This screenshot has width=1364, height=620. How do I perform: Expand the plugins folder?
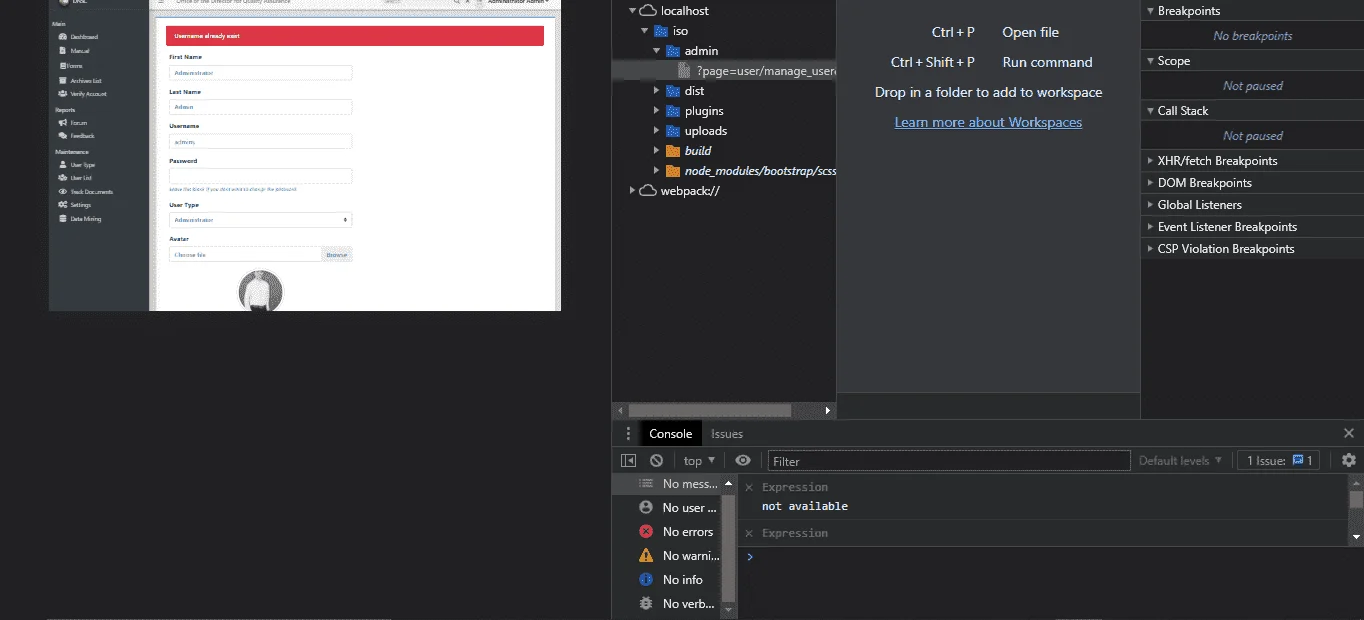coord(657,111)
